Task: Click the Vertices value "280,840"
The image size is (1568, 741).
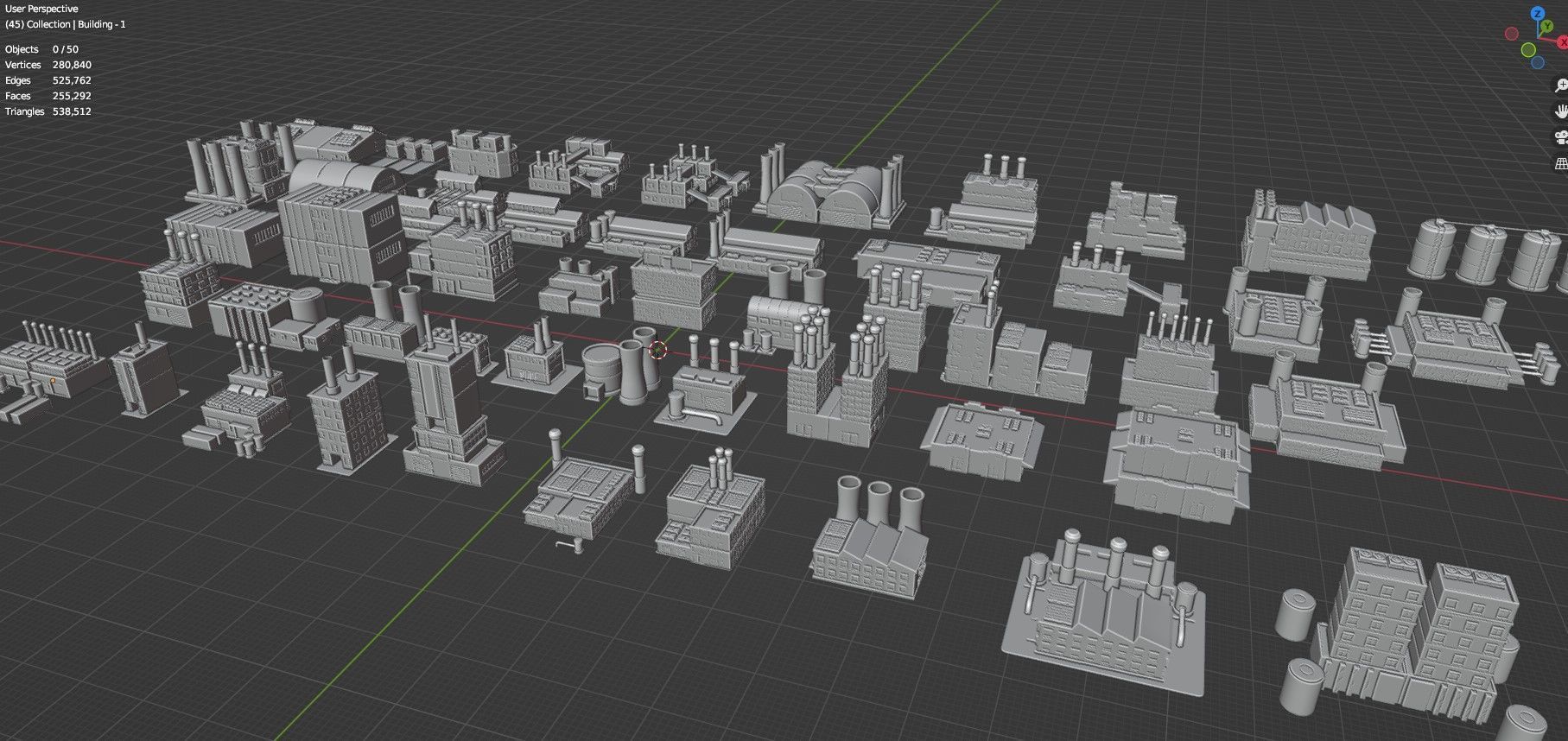Action: pos(72,65)
